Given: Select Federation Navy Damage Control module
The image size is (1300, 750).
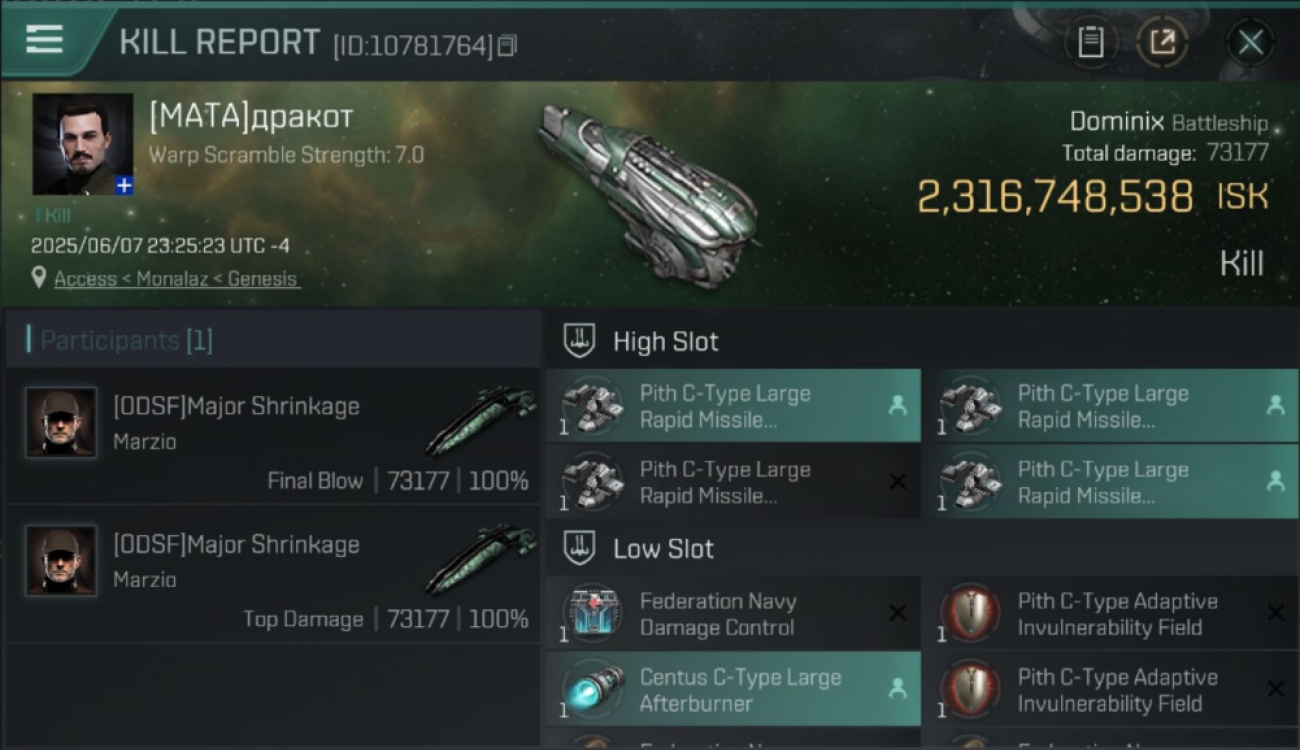Looking at the screenshot, I should click(733, 614).
